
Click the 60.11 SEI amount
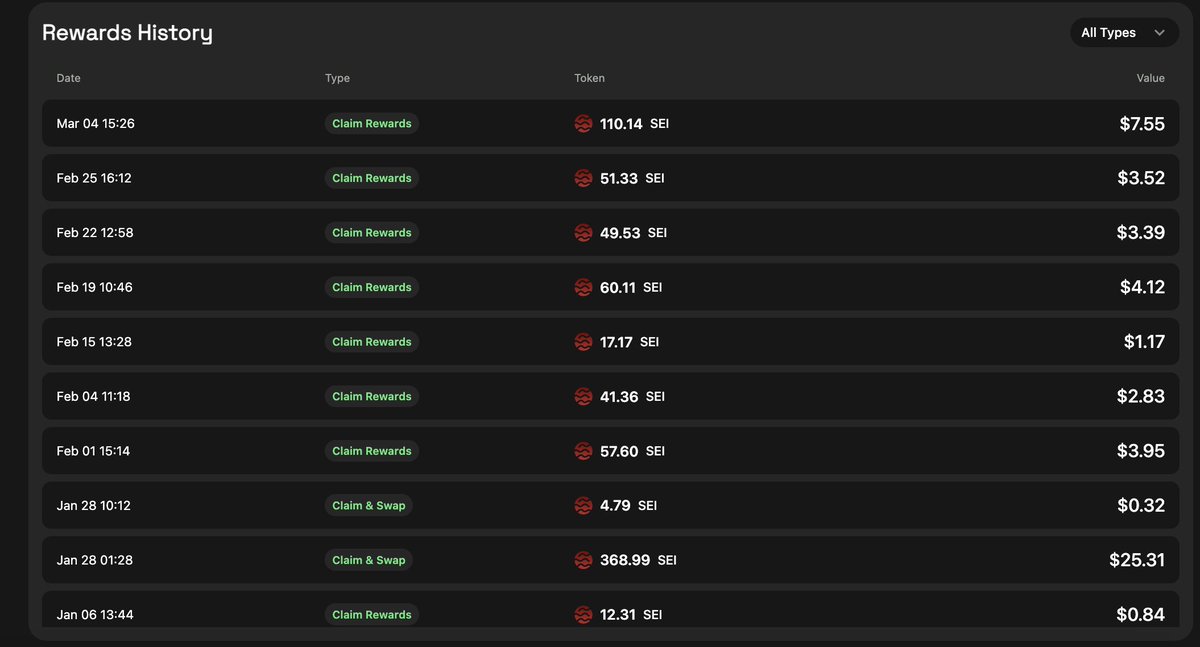(631, 287)
